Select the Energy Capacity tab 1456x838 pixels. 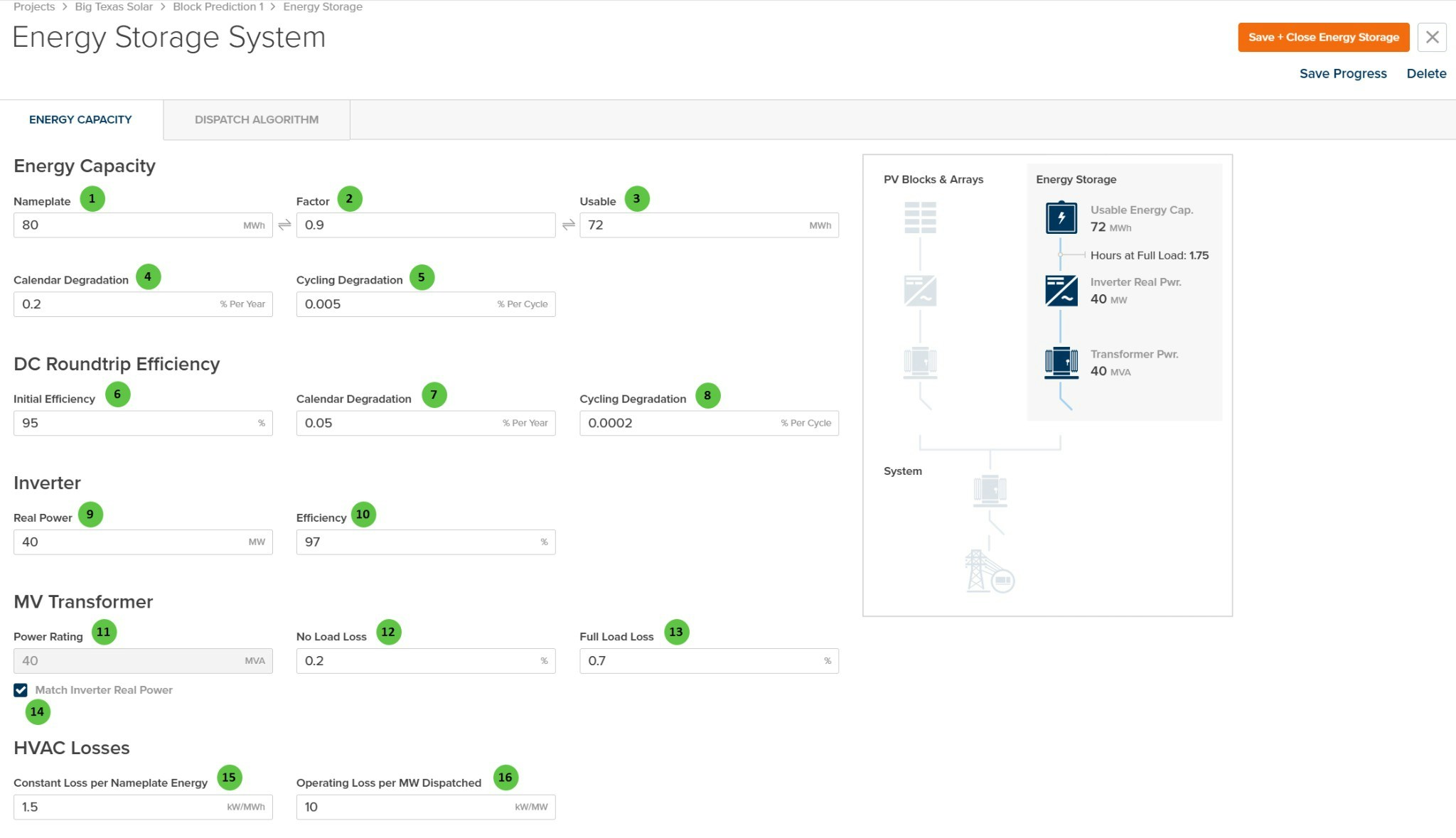[80, 119]
